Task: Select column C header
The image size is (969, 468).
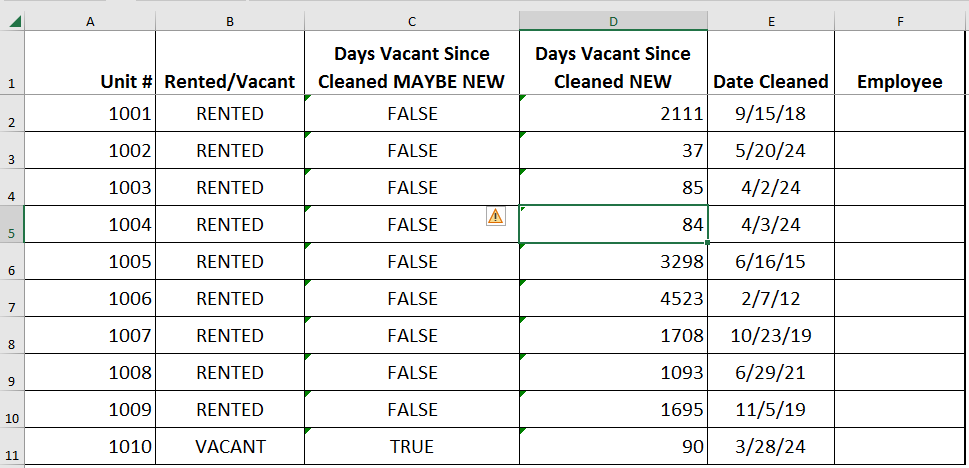Action: [412, 22]
